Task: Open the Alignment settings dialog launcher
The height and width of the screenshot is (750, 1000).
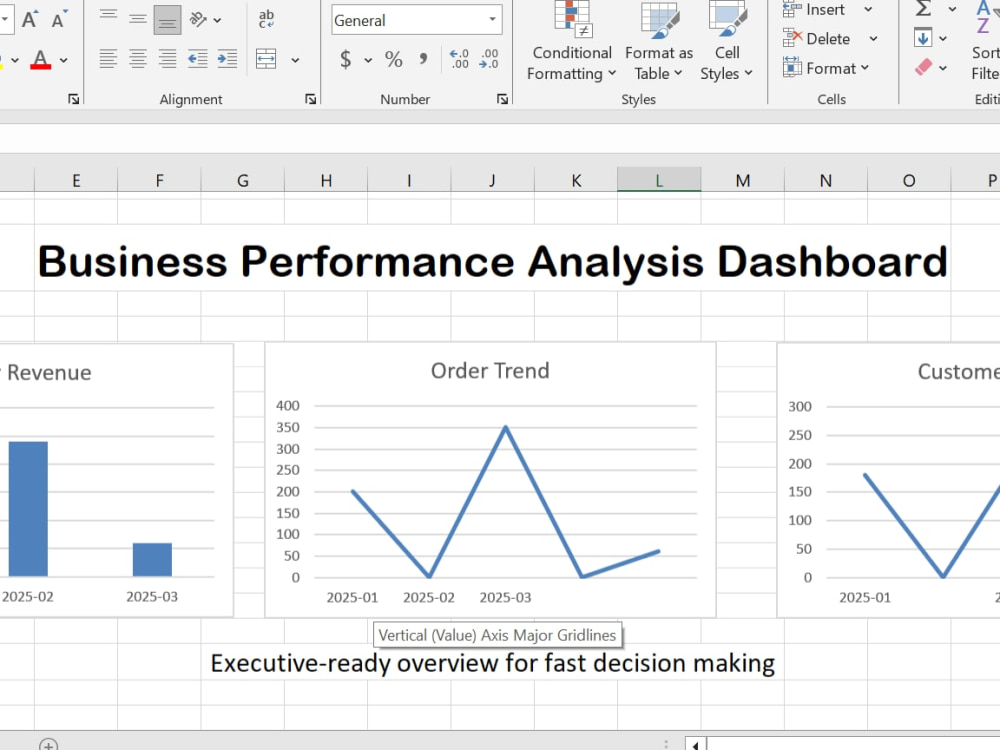Action: 311,99
